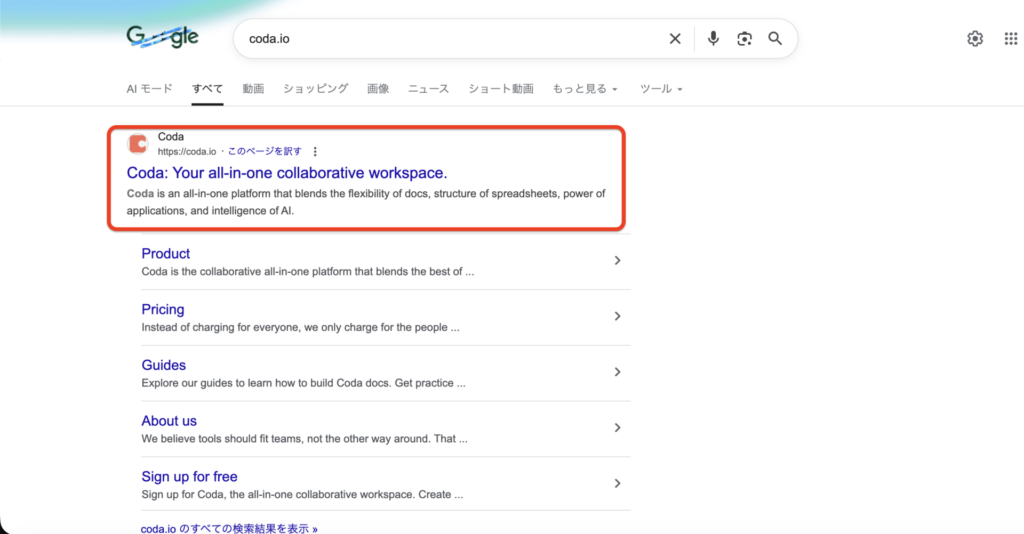Expand the もっと見る dropdown
1024x534 pixels.
[585, 88]
